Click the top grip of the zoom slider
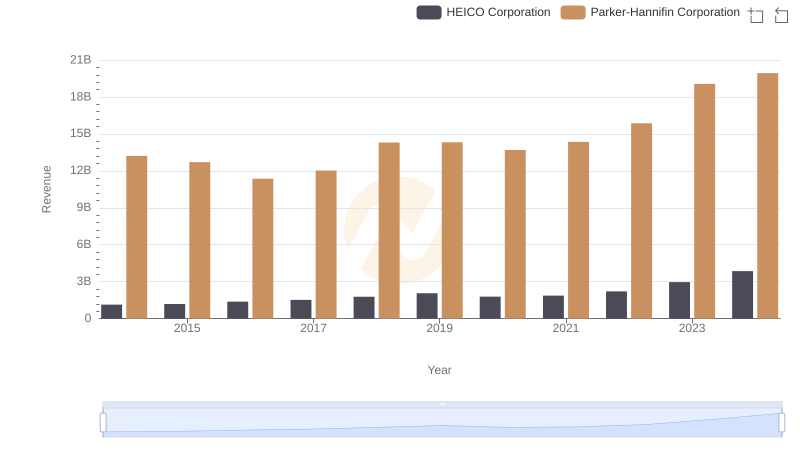The image size is (800, 461). click(x=442, y=404)
